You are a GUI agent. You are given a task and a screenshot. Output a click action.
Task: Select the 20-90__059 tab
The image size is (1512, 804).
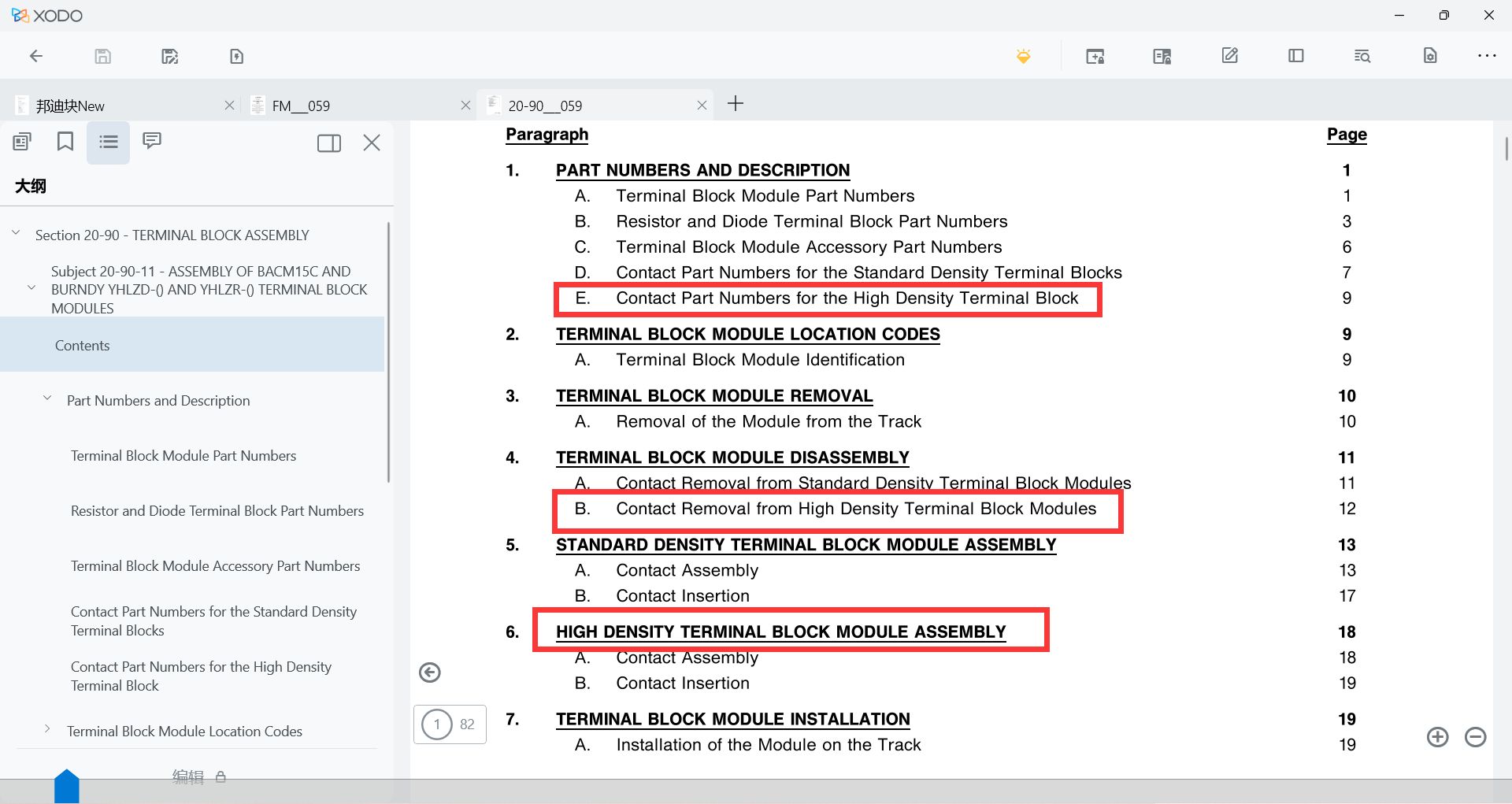595,106
